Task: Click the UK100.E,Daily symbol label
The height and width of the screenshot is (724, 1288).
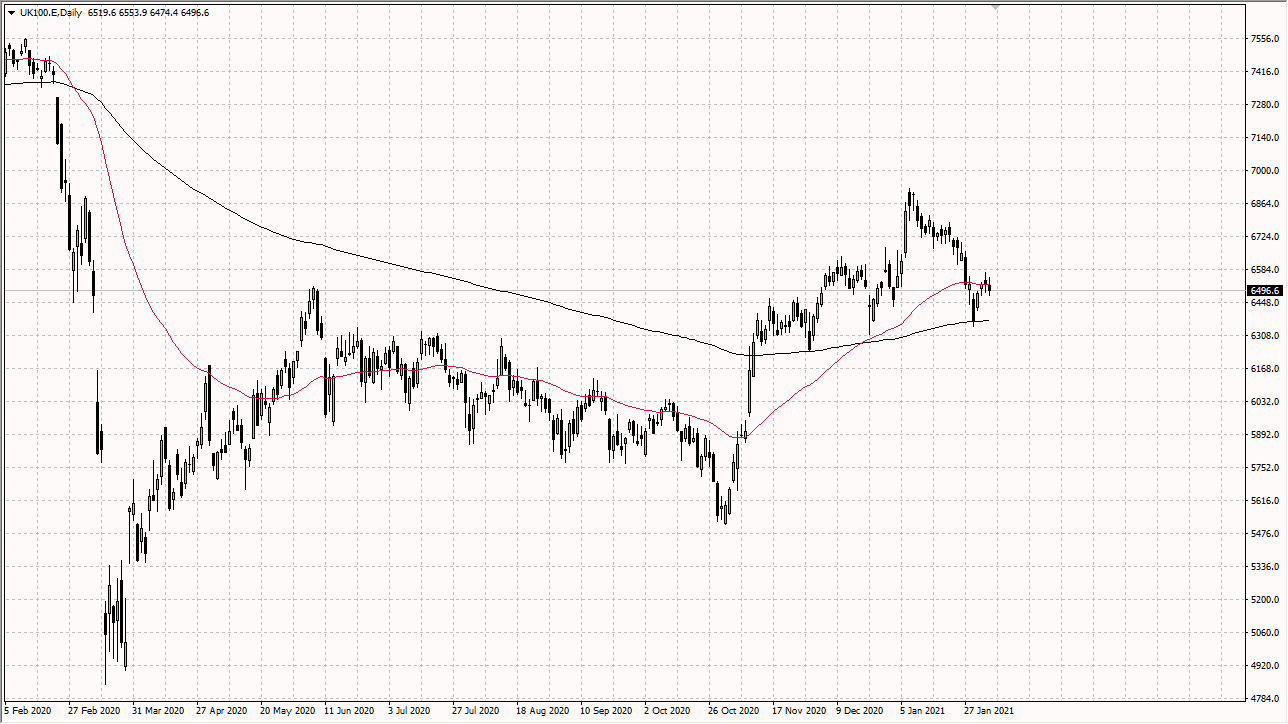Action: tap(50, 13)
